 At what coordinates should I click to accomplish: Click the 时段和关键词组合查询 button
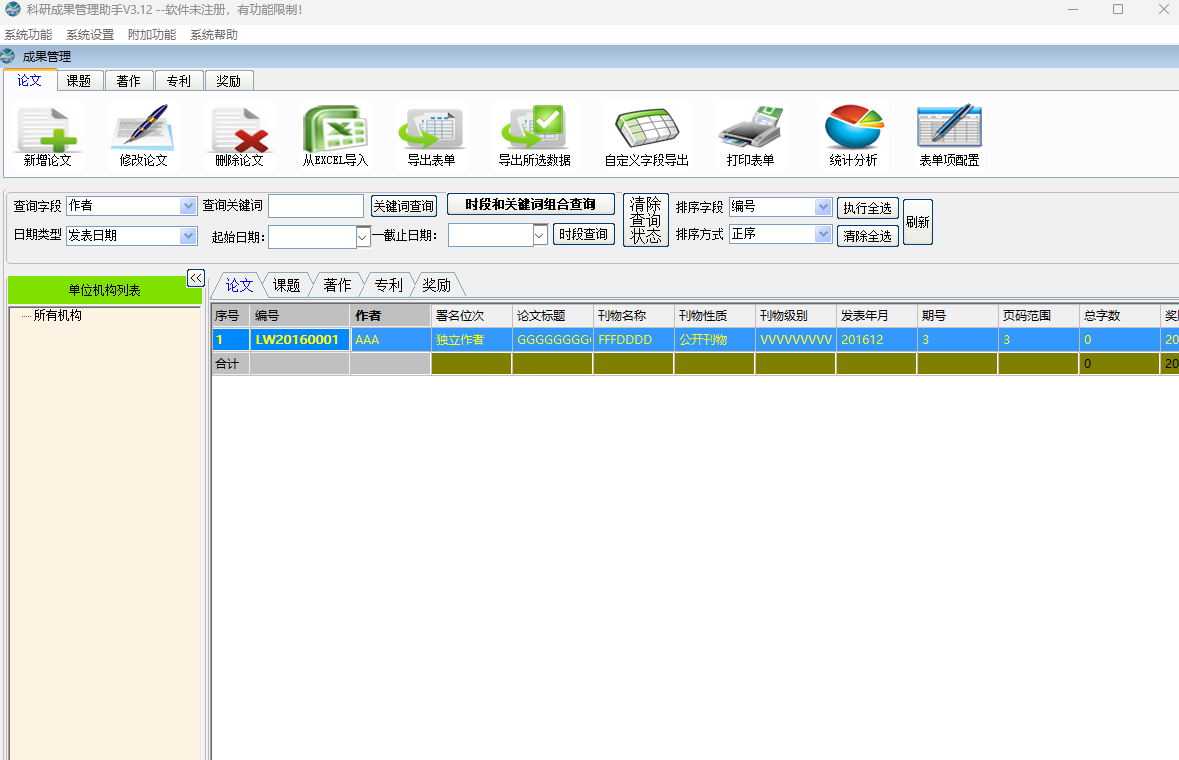click(531, 204)
